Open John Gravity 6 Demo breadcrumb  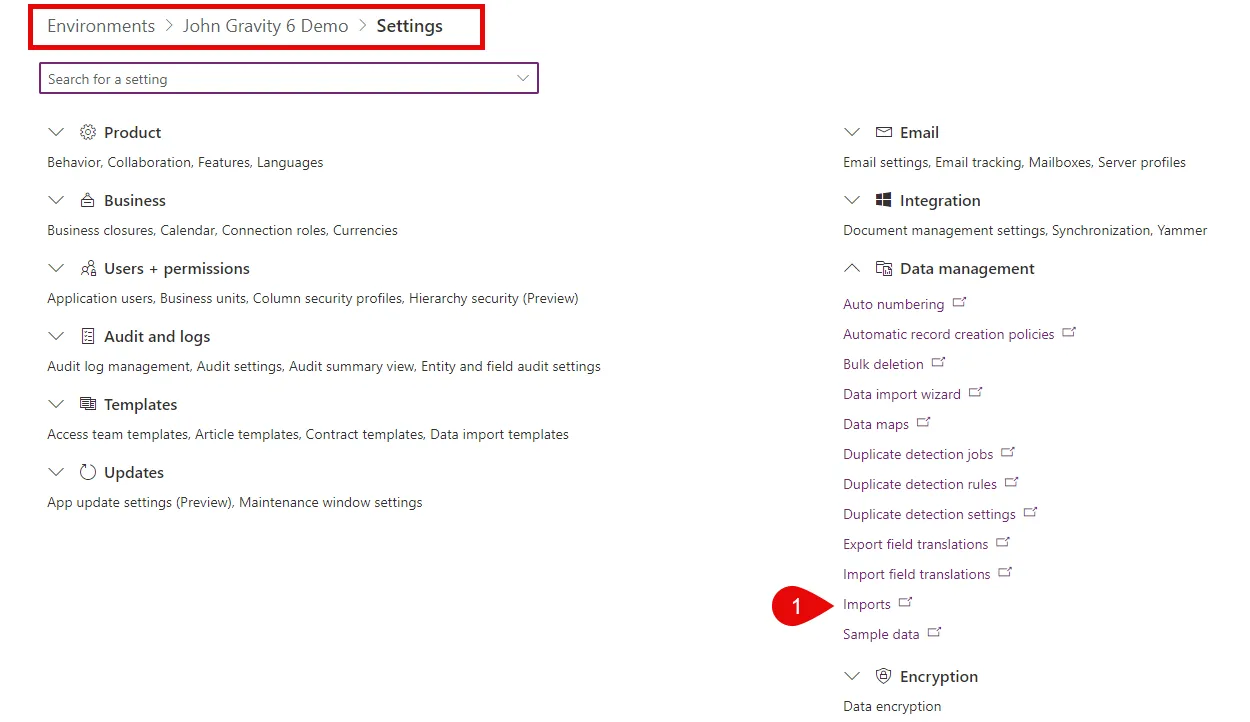click(265, 26)
